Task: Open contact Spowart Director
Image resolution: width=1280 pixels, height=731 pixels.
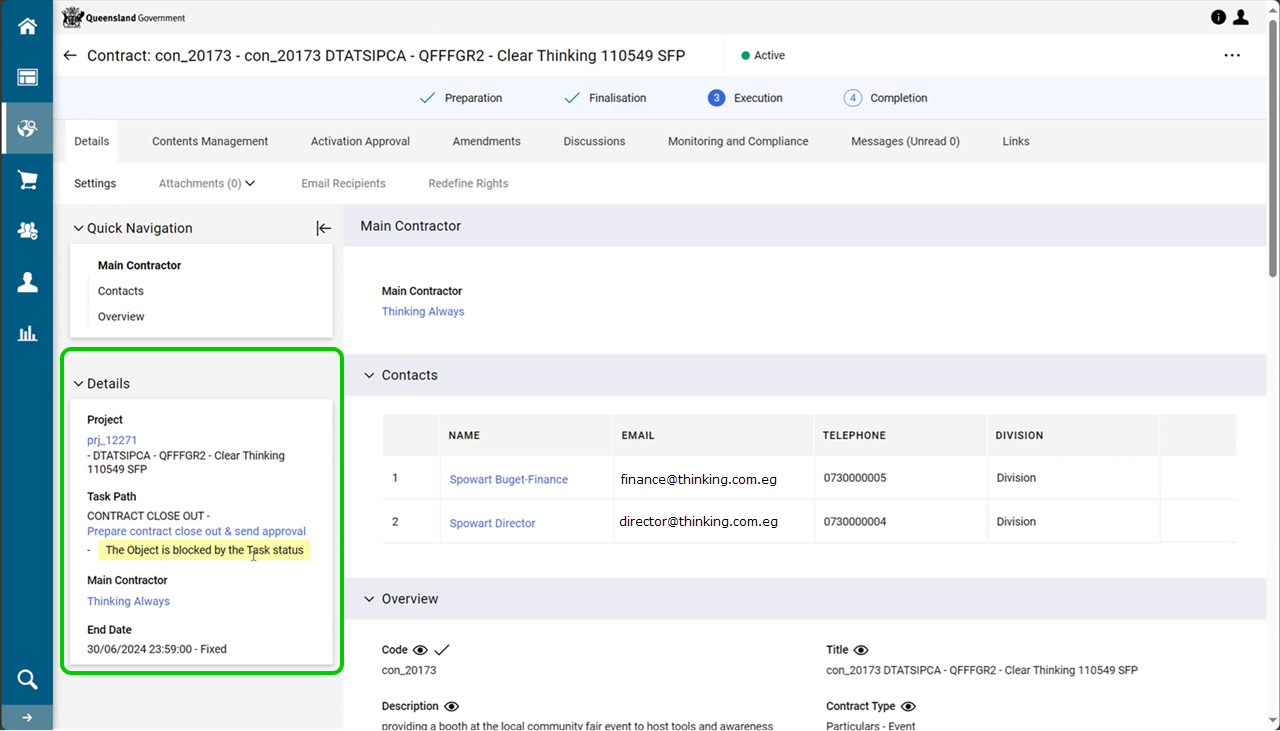Action: click(492, 523)
